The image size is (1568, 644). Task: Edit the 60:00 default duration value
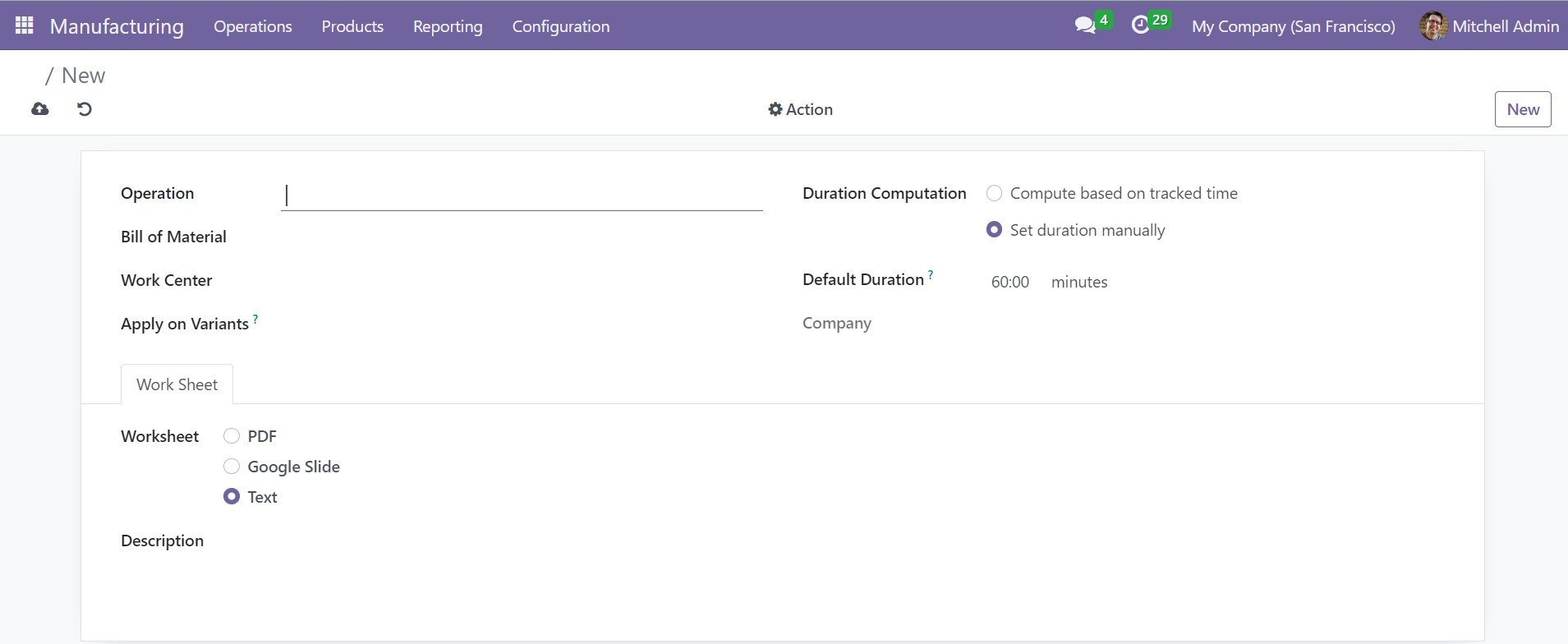pyautogui.click(x=1010, y=282)
